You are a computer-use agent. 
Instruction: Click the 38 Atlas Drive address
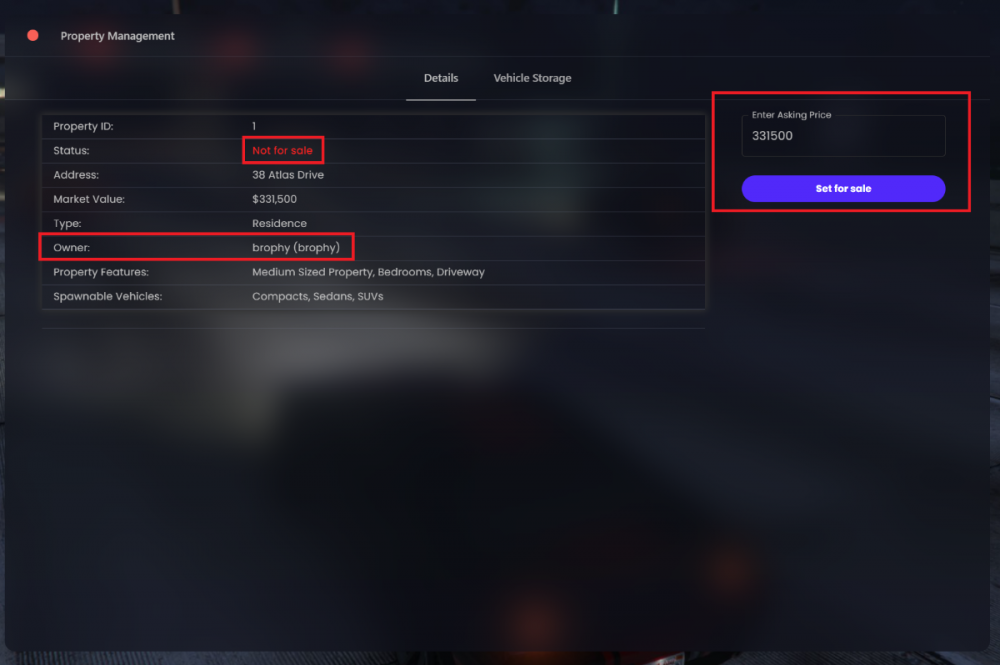288,175
